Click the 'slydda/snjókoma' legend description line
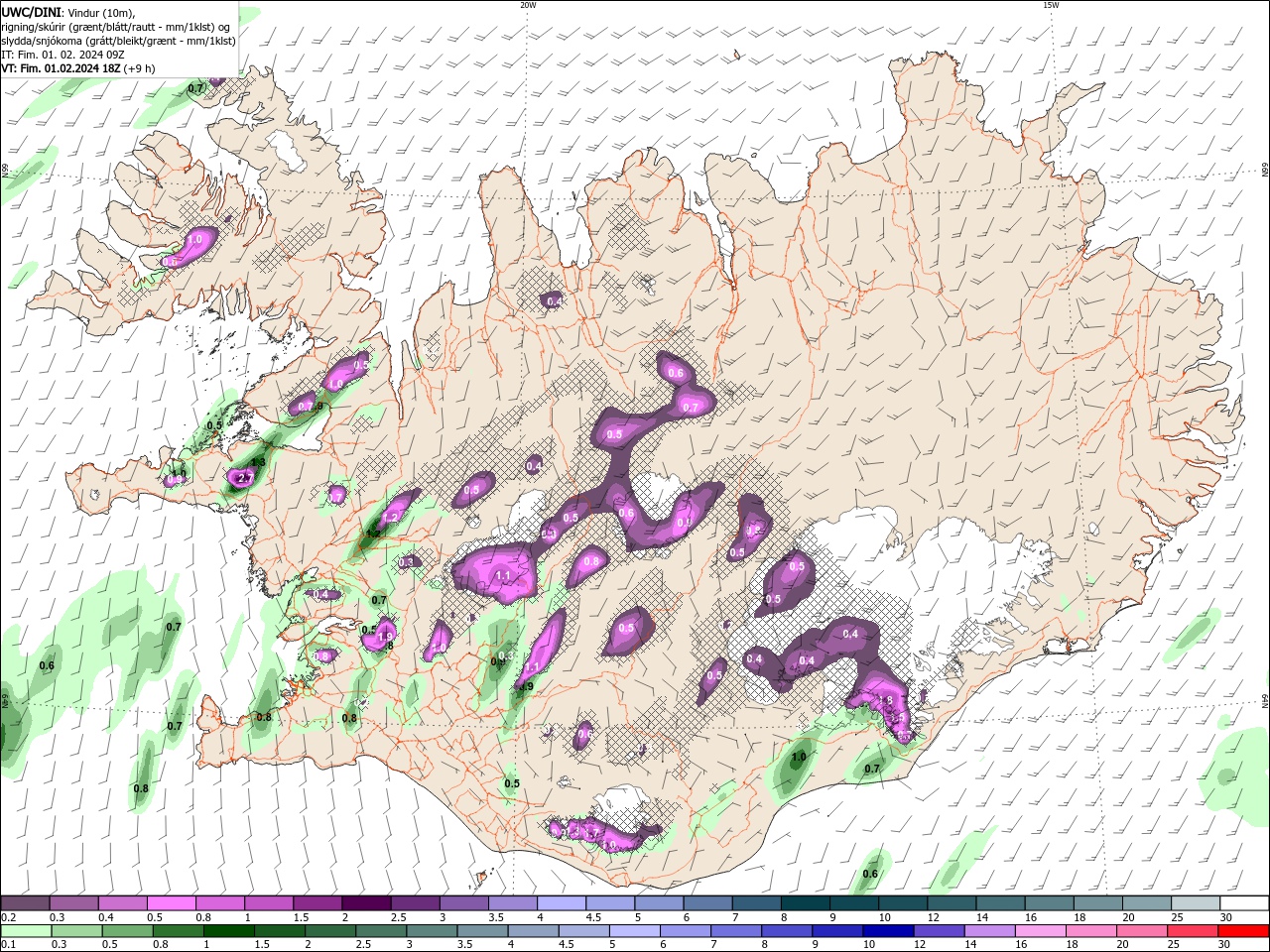This screenshot has height=952, width=1270. [x=118, y=41]
